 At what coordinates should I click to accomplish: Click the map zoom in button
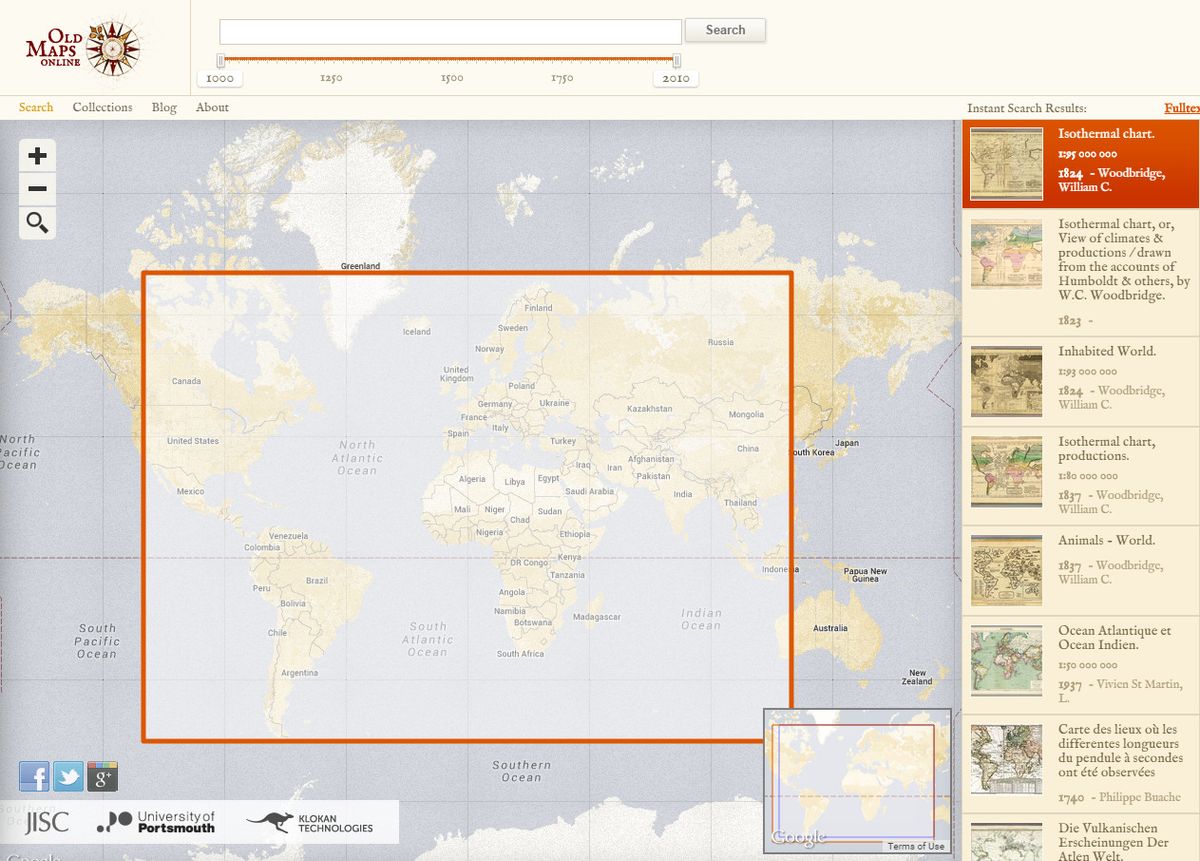[x=37, y=155]
